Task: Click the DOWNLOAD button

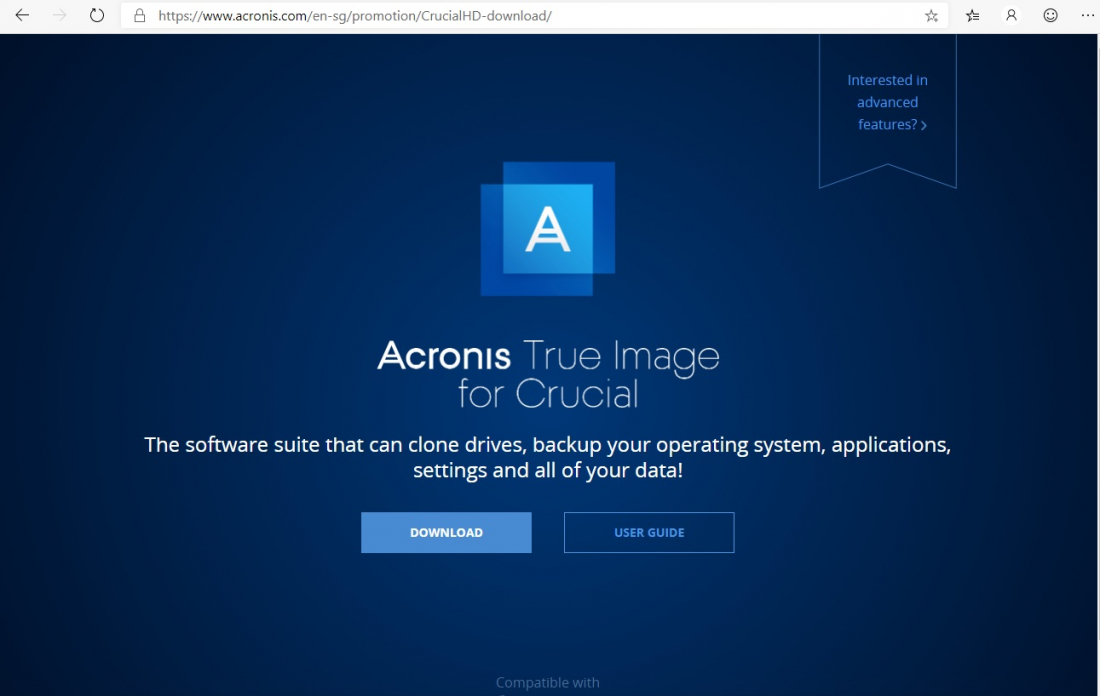Action: coord(446,533)
